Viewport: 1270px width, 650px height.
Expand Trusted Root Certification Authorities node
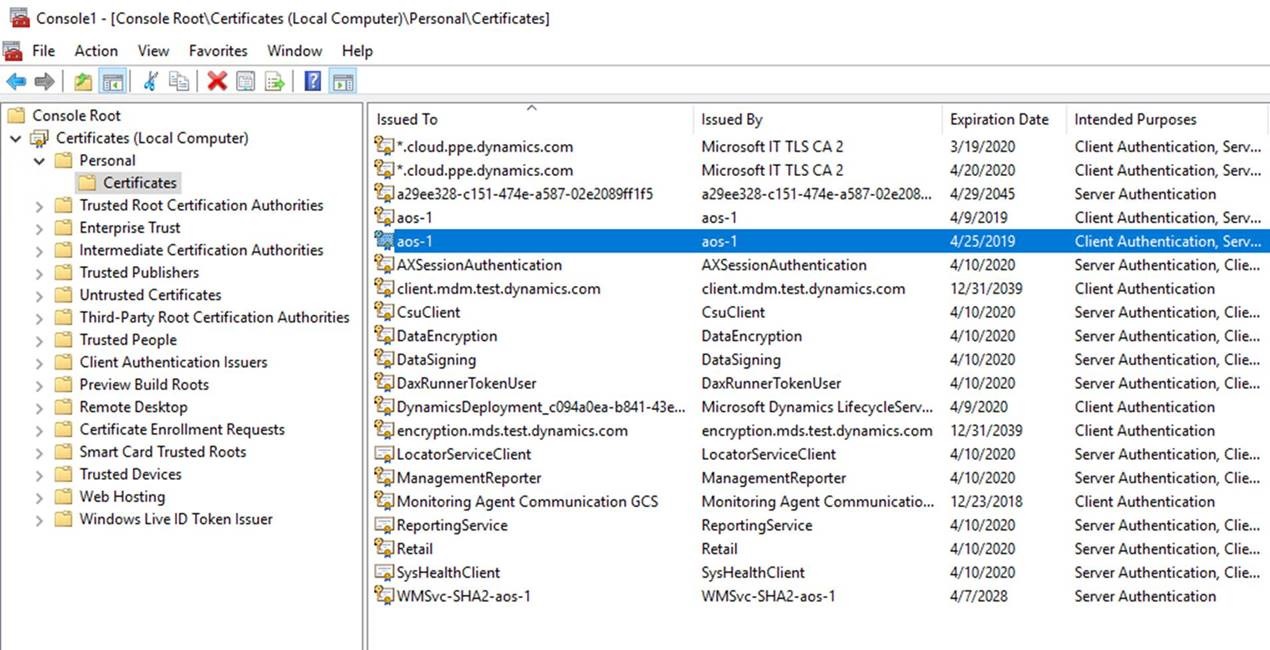[39, 206]
